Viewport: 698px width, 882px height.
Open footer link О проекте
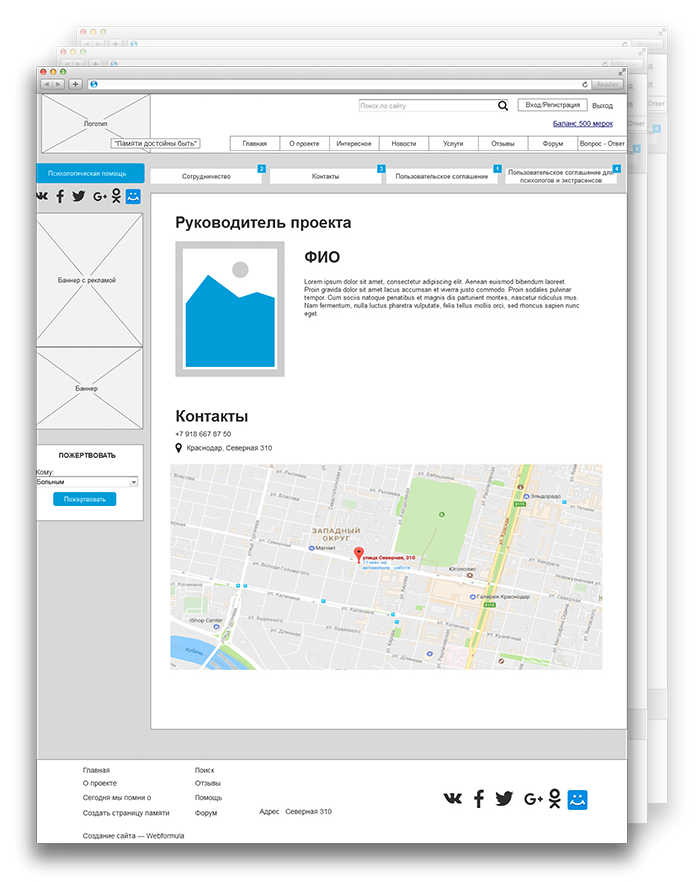point(100,783)
